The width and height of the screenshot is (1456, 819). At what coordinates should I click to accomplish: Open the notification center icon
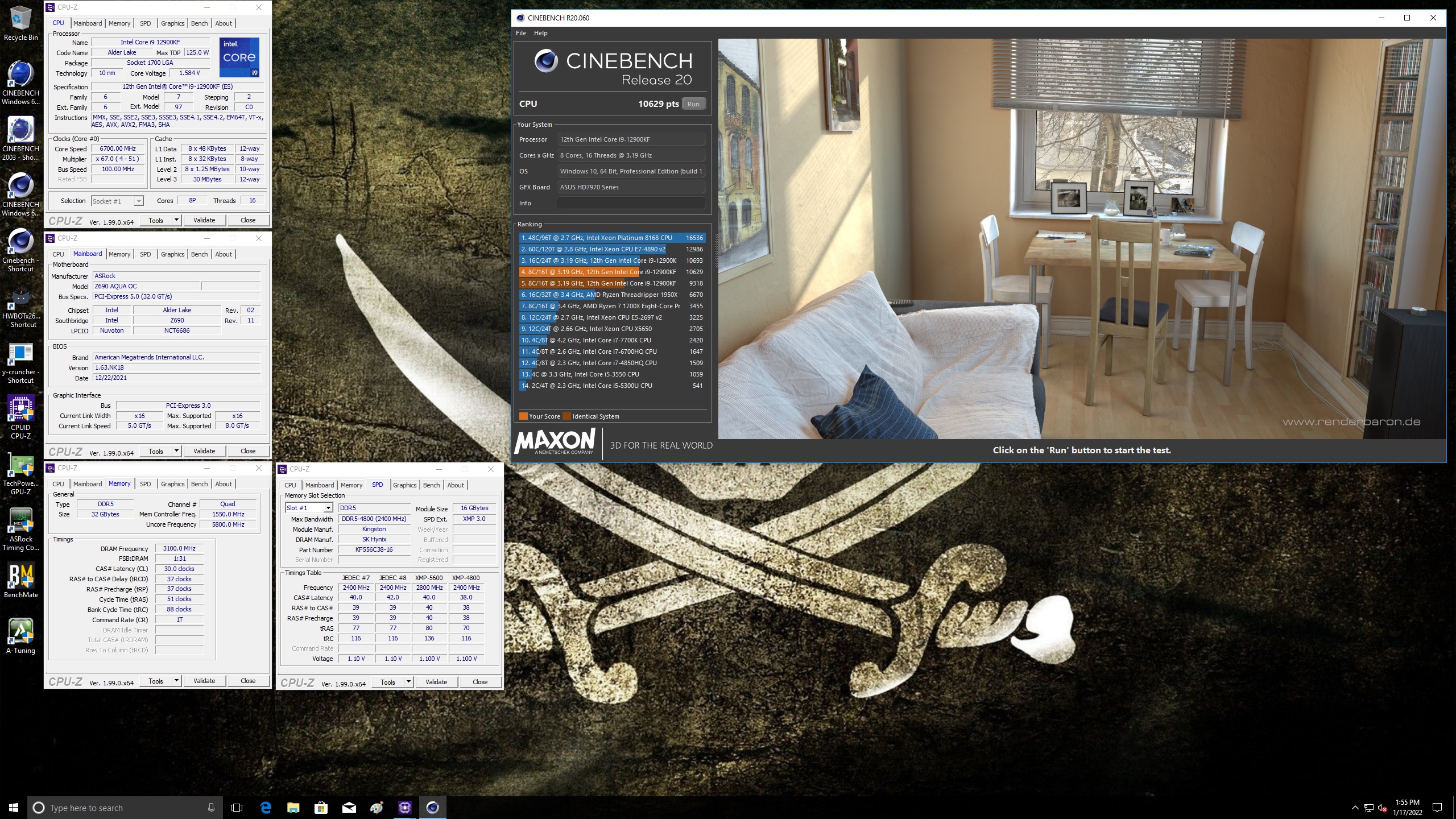(1437, 808)
